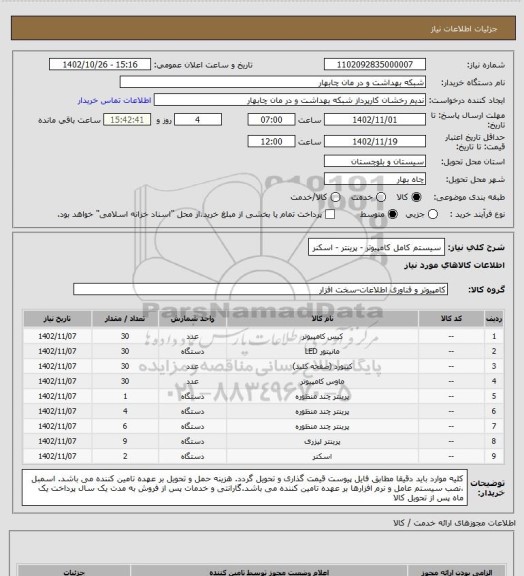This screenshot has height=576, width=524.
Task: Select the کالا/خدمت radio button
Action: coord(335,197)
